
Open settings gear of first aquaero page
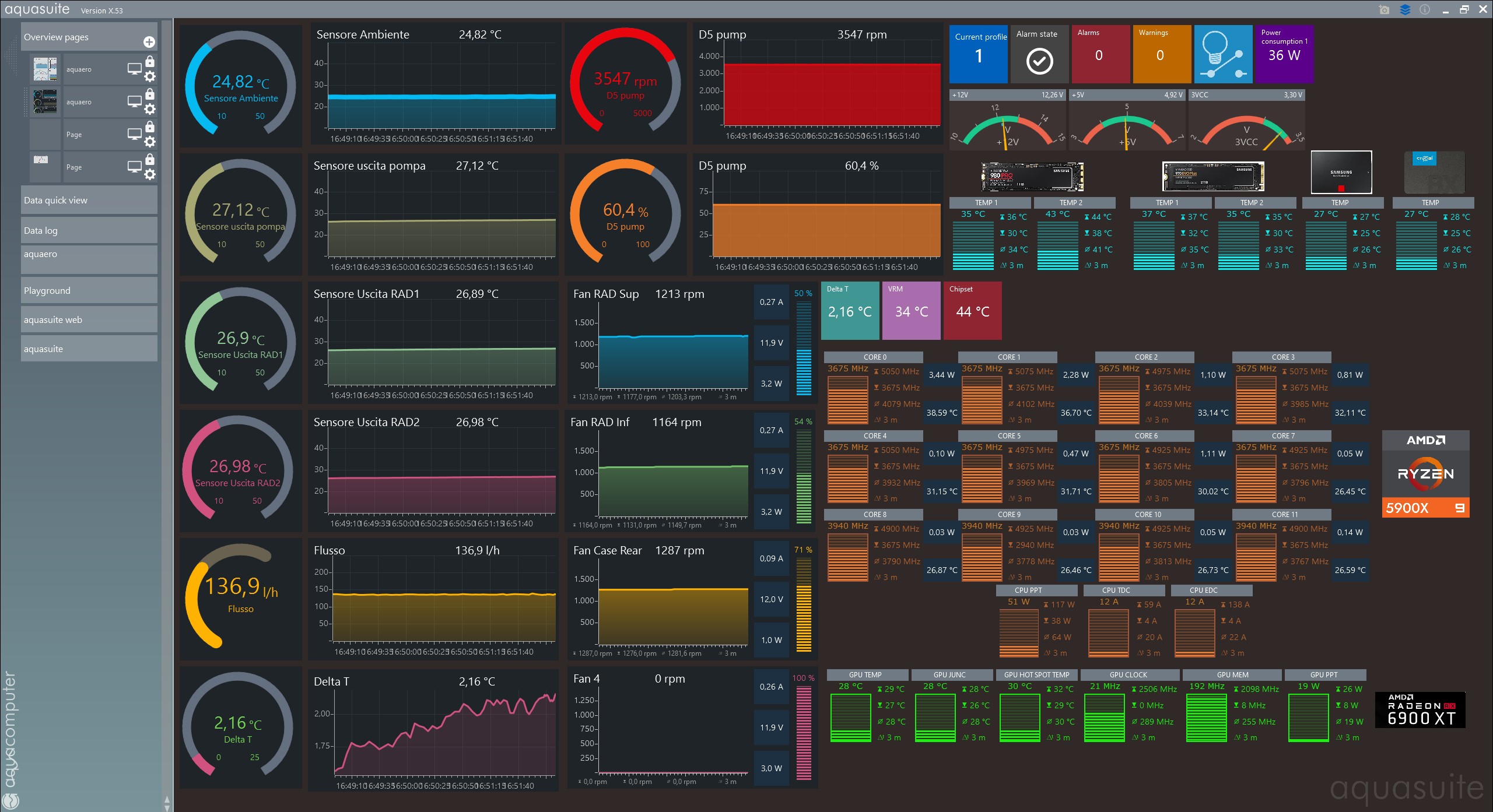pyautogui.click(x=150, y=76)
